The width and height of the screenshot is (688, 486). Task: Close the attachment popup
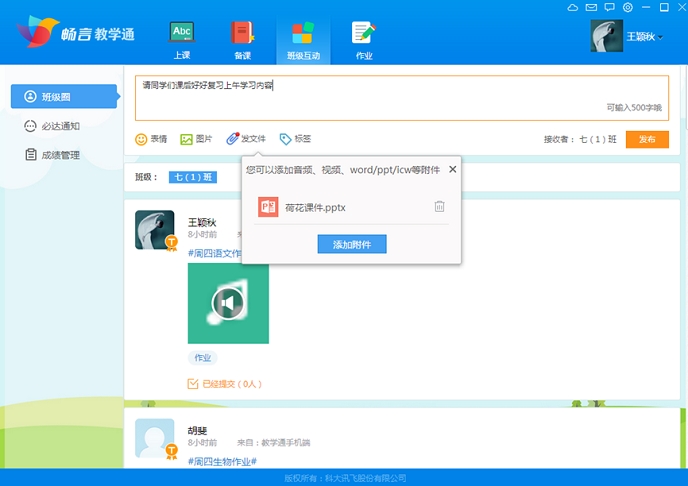(452, 170)
